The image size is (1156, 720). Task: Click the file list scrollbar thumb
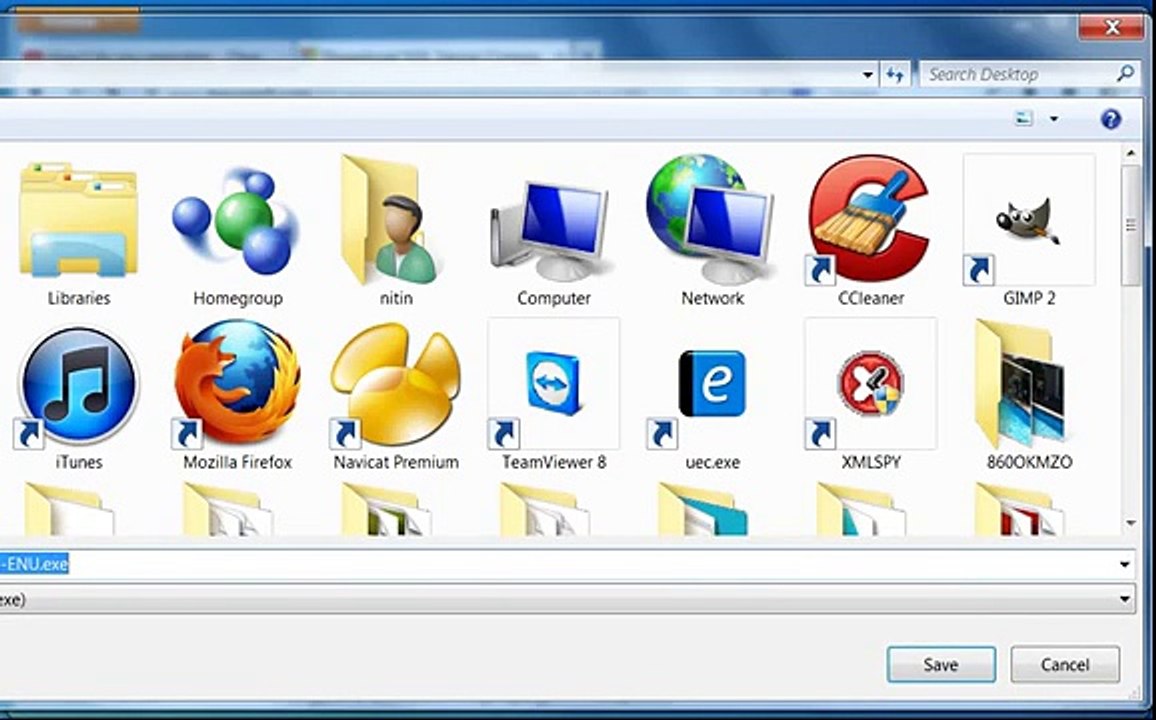tap(1130, 224)
